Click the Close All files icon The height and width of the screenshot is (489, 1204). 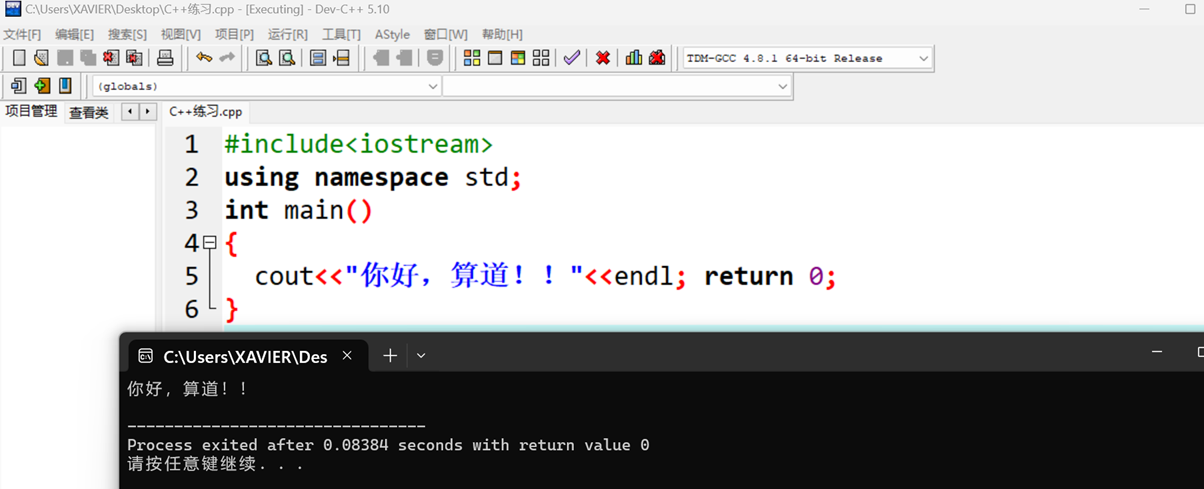pos(134,58)
